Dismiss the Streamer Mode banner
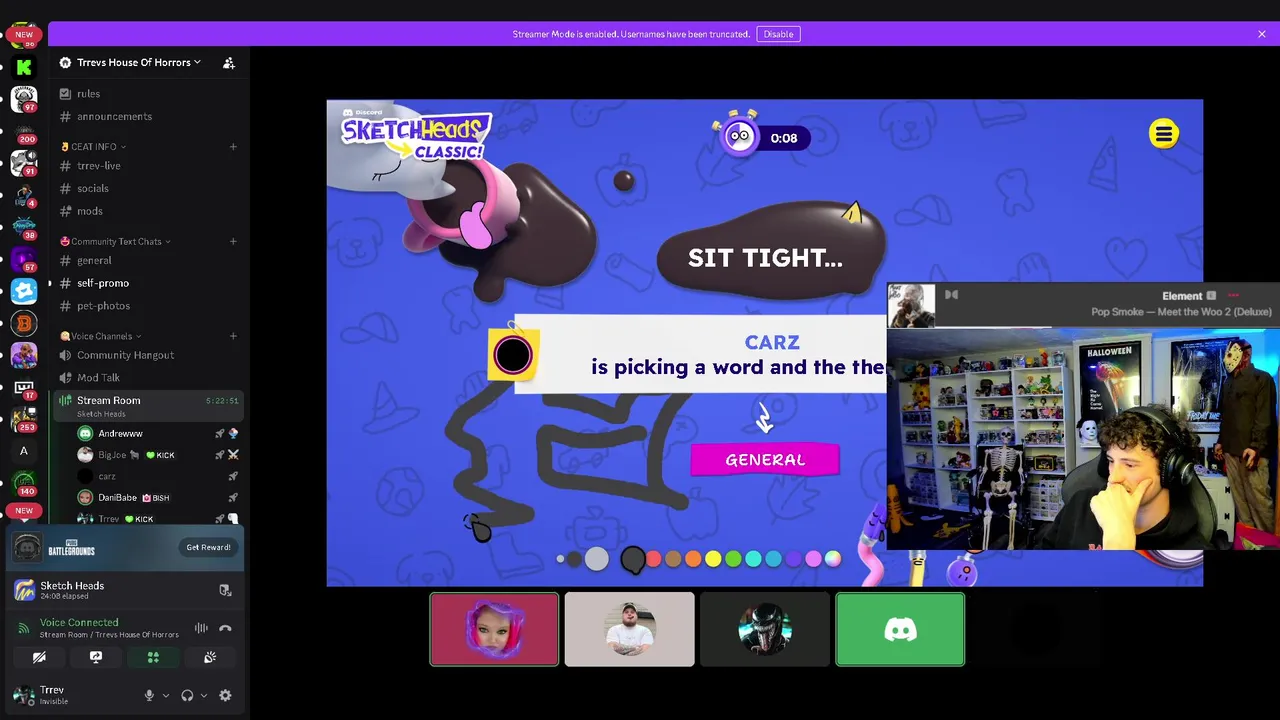1280x720 pixels. pos(1262,34)
